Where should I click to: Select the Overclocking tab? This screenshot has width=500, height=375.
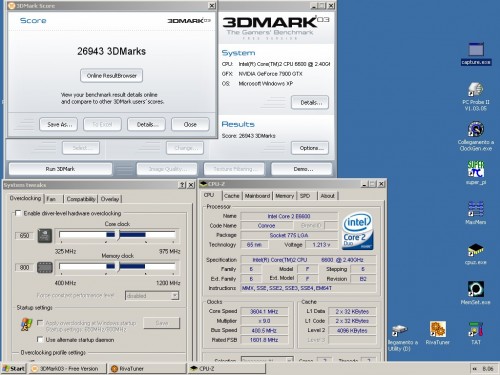point(25,198)
